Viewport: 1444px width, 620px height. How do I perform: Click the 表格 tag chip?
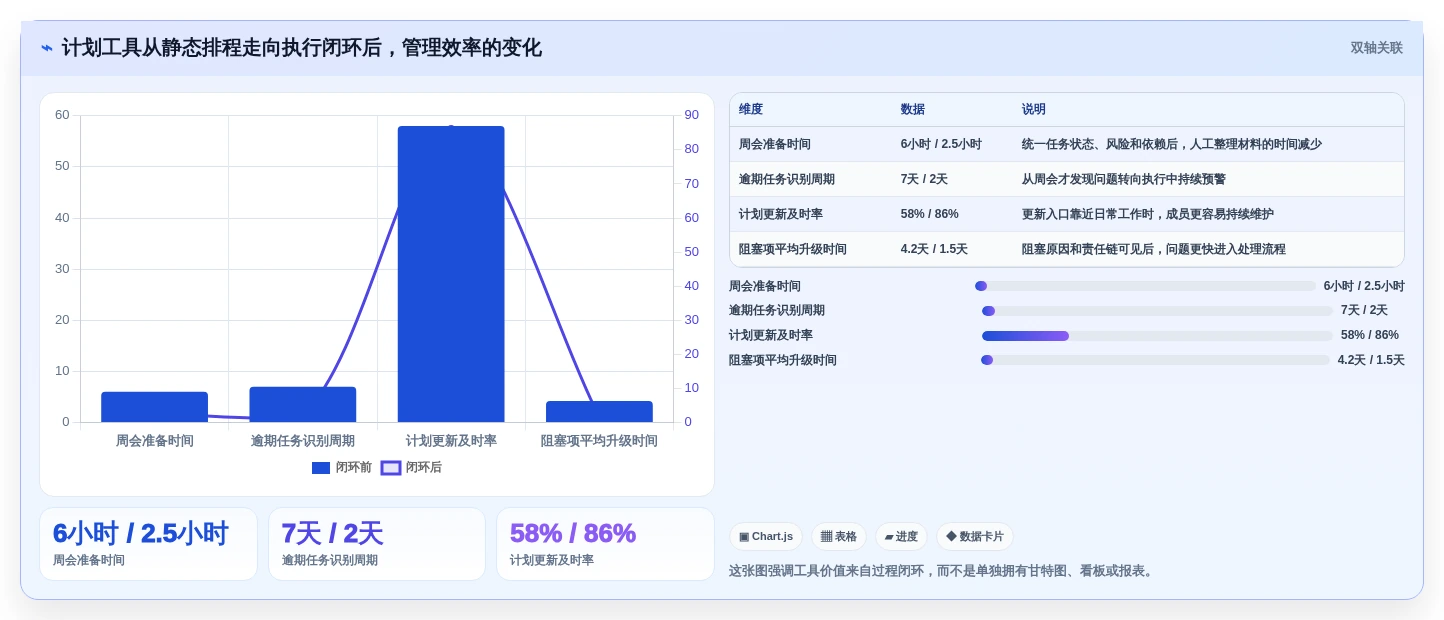[x=839, y=537]
